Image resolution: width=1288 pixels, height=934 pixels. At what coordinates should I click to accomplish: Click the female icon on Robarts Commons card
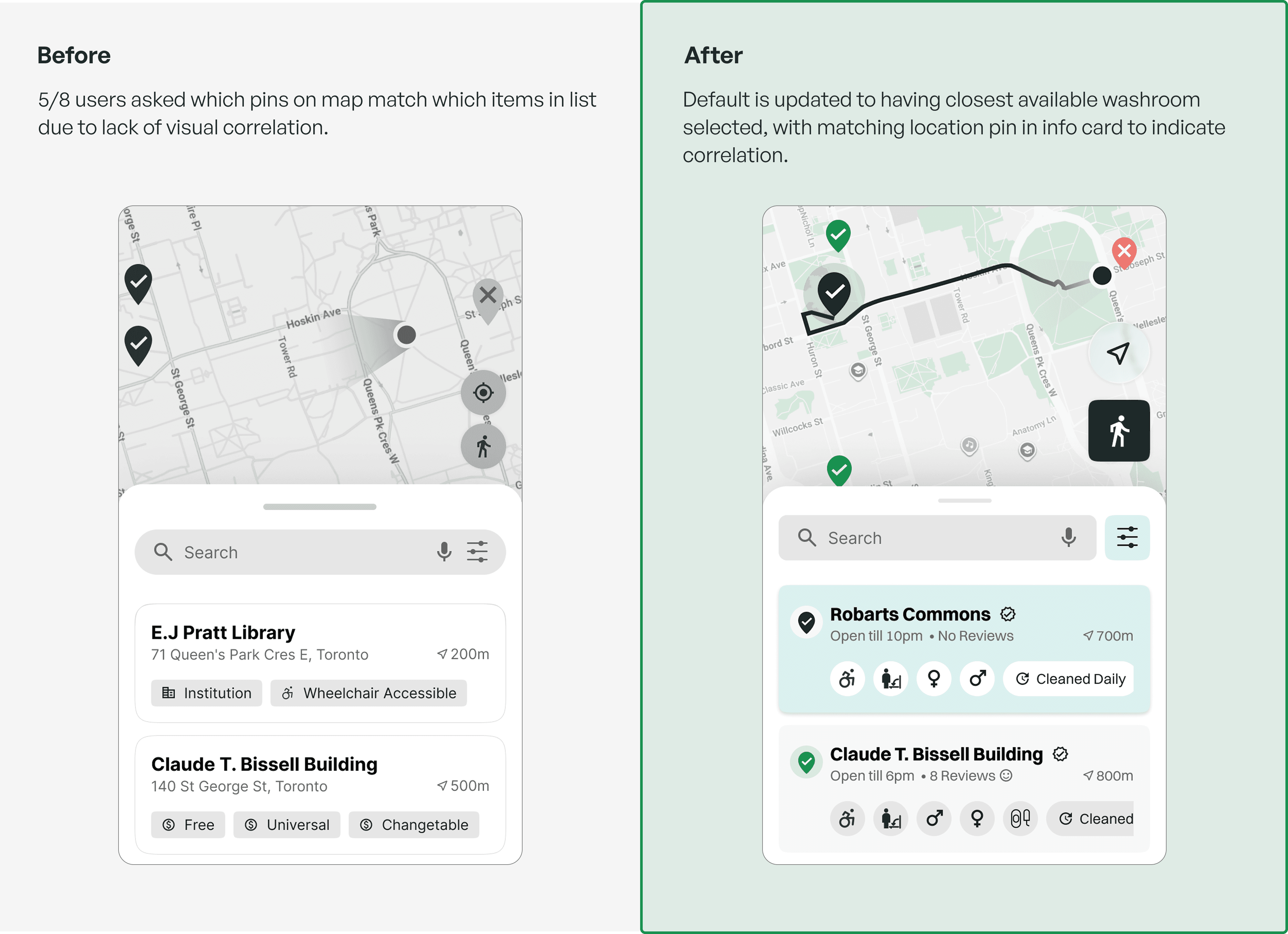coord(934,679)
